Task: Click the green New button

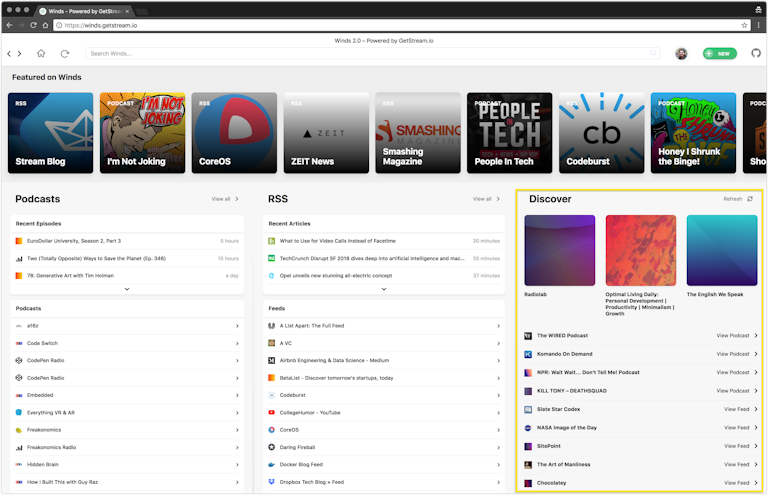Action: click(720, 53)
